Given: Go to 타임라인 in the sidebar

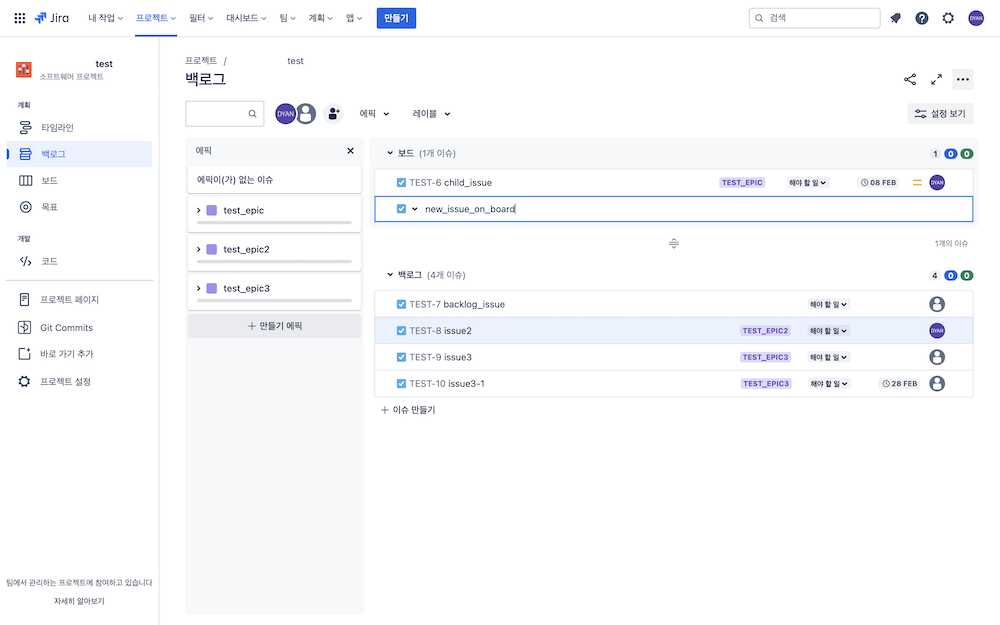Looking at the screenshot, I should point(57,128).
